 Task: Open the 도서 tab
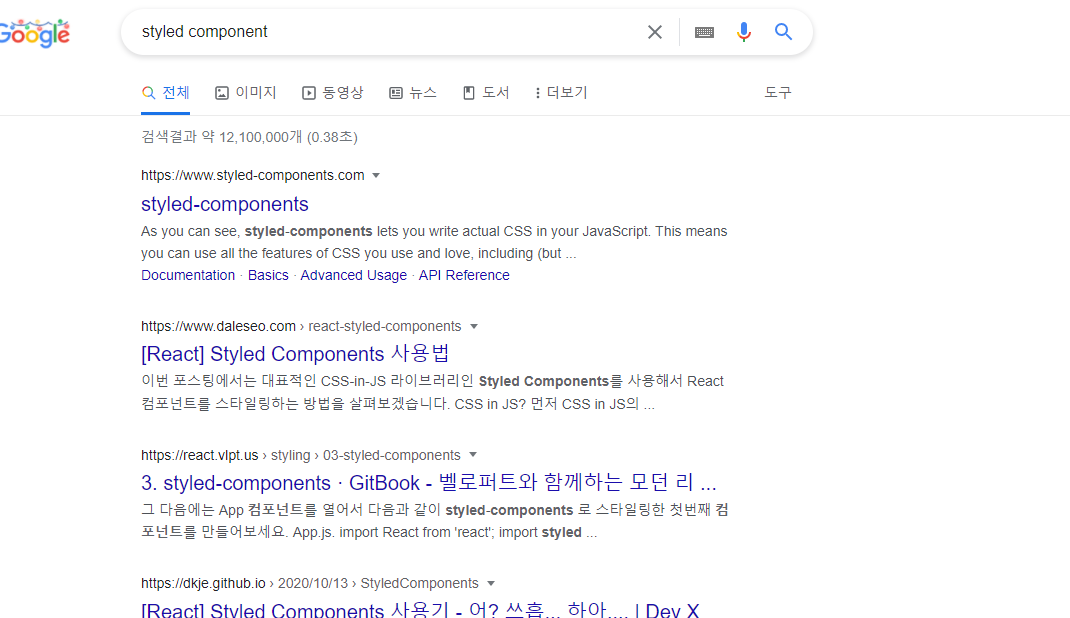(487, 93)
